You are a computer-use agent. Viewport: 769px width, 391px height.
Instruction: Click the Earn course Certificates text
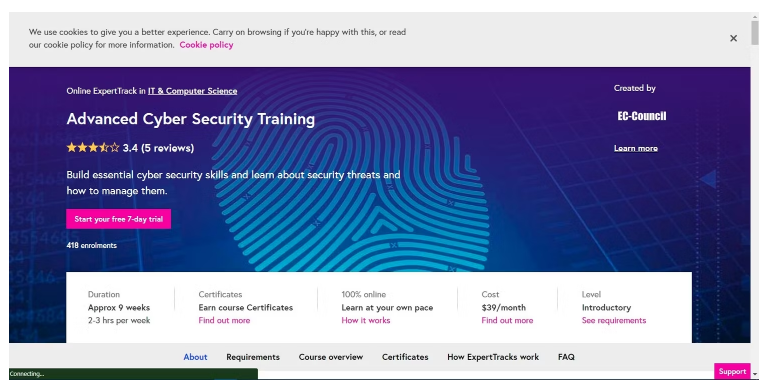[246, 308]
